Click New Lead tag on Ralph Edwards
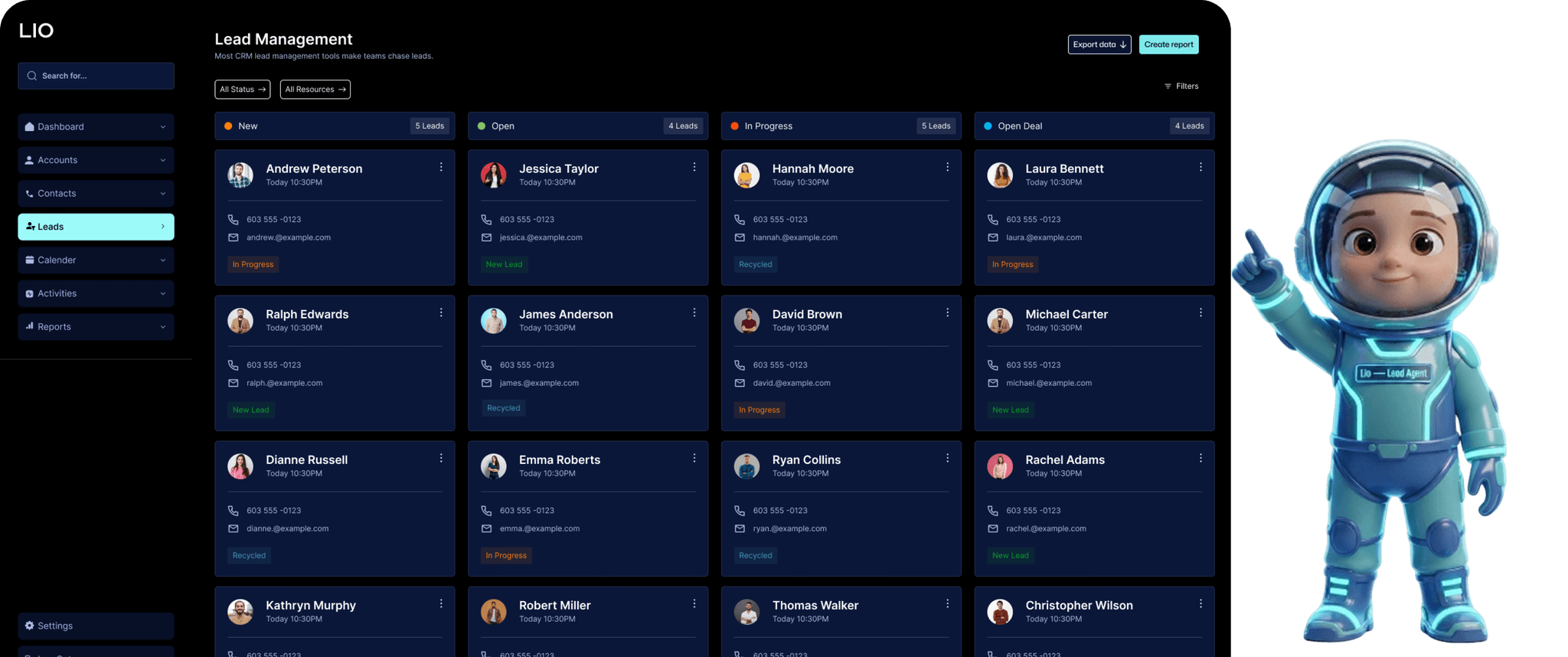This screenshot has width=1568, height=657. click(x=250, y=410)
